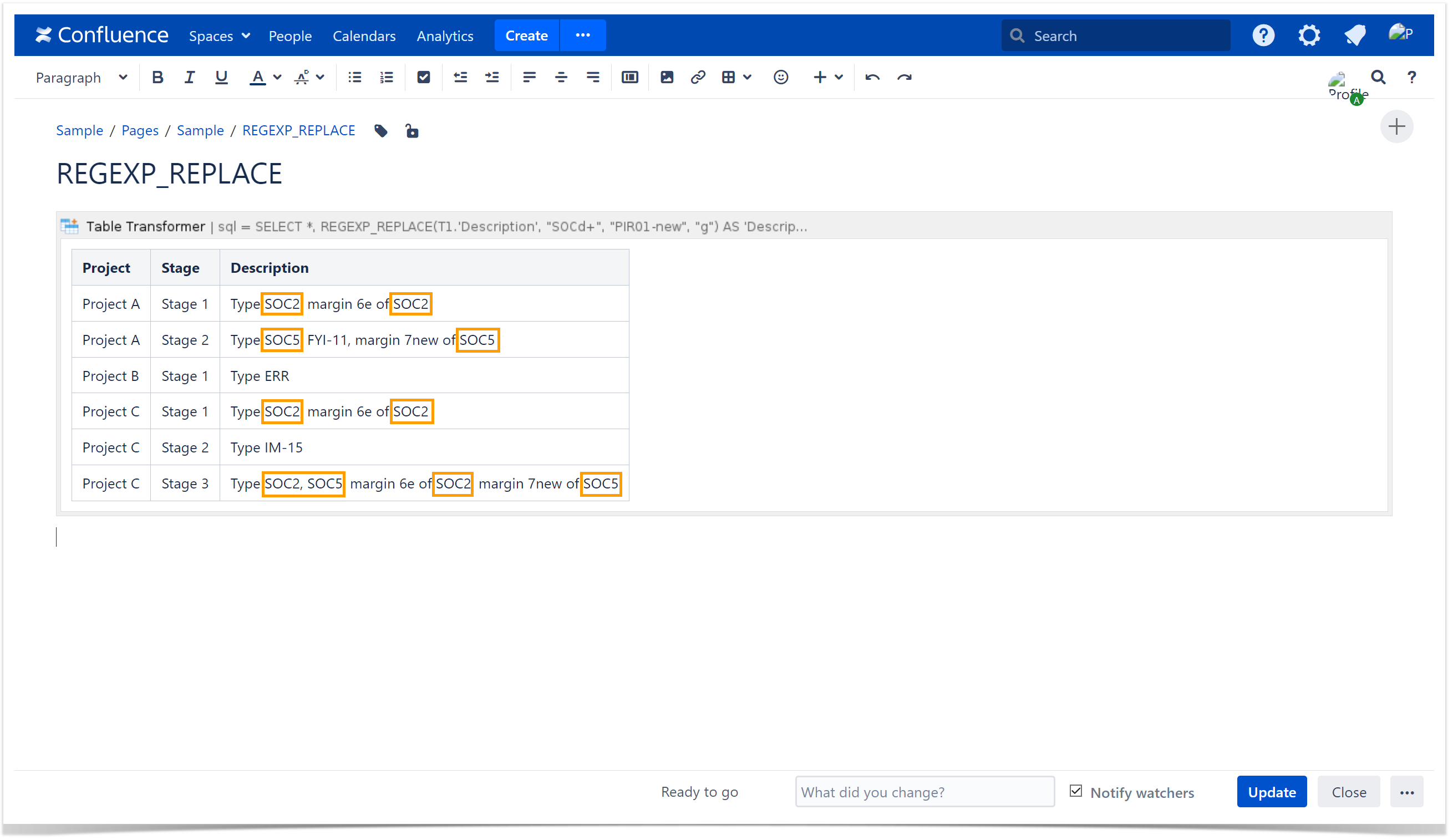Click the Update button
Screen dimensions: 1453x840
(x=1273, y=792)
